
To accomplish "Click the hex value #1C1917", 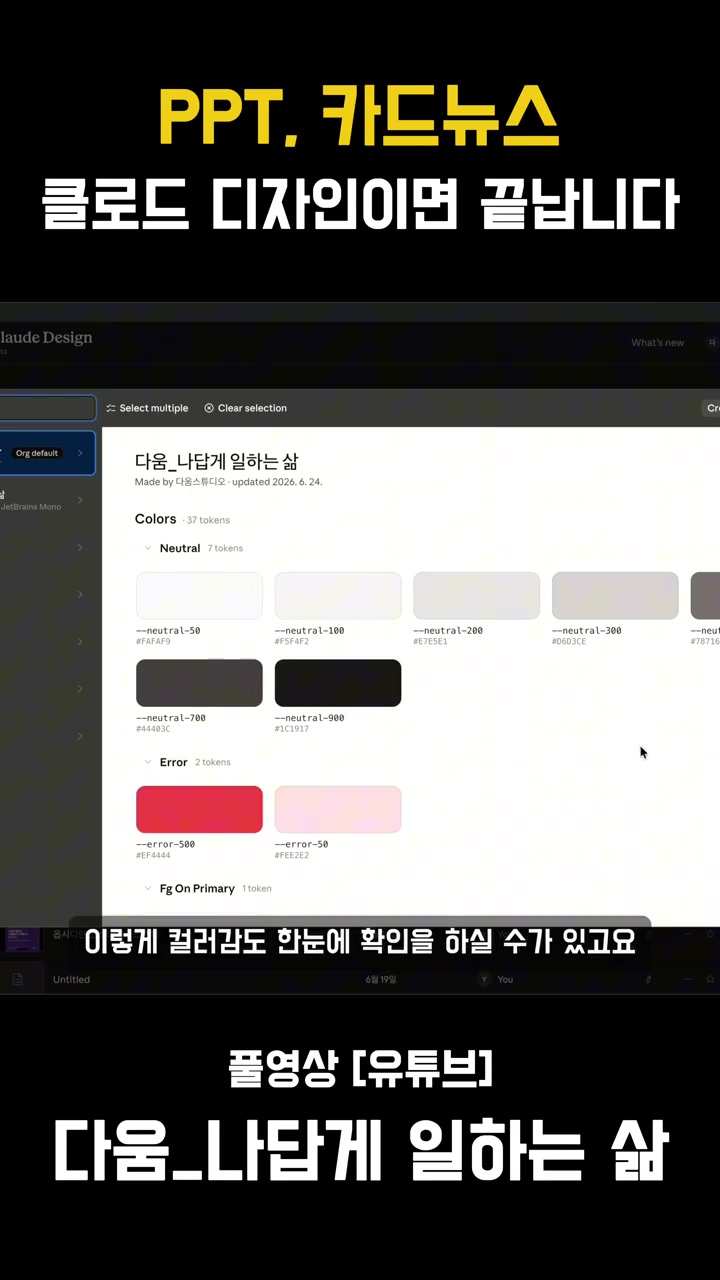I will [292, 728].
